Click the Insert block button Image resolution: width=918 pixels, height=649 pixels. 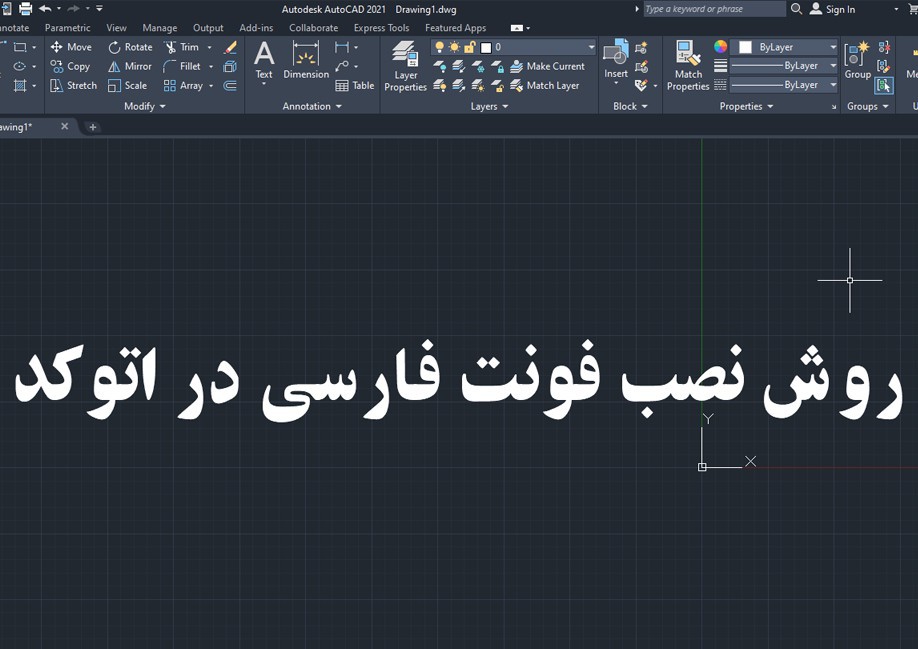pos(615,60)
